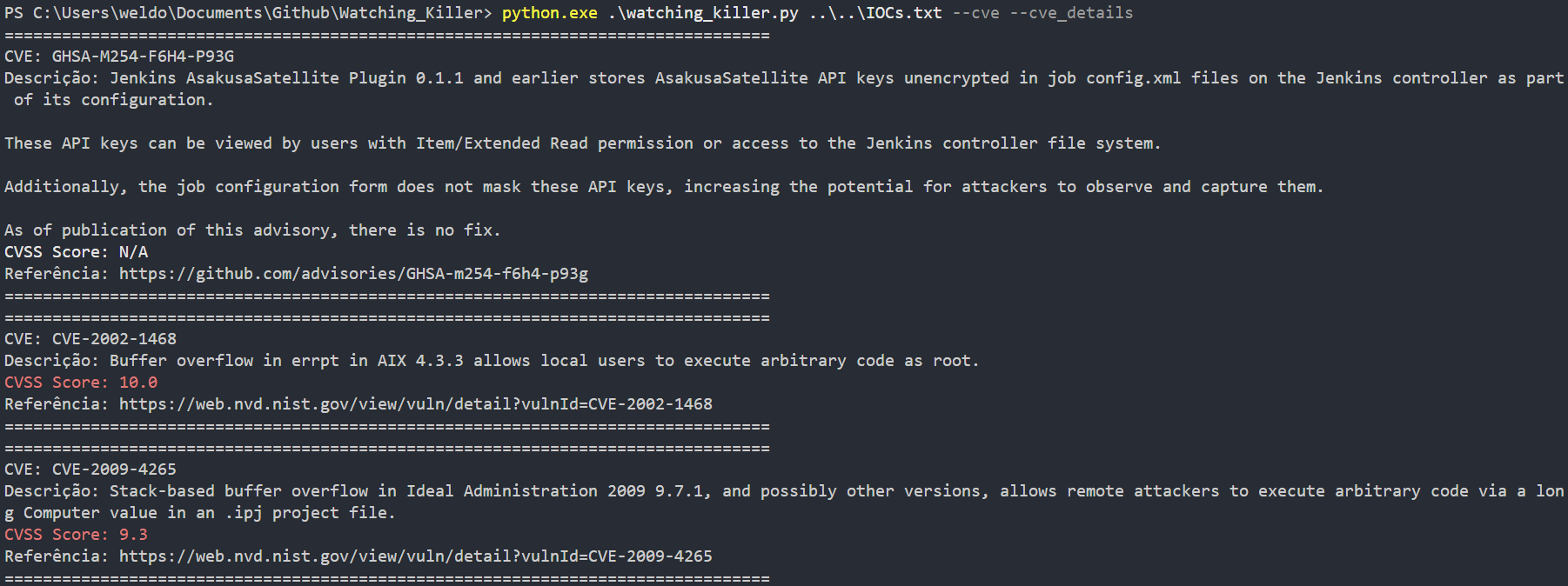Click the CVE: CVE-2009-4265 header line
This screenshot has width=1568, height=586.
pos(90,469)
